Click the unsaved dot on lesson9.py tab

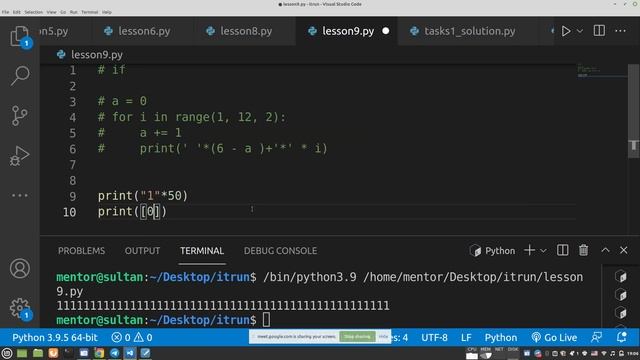[385, 31]
